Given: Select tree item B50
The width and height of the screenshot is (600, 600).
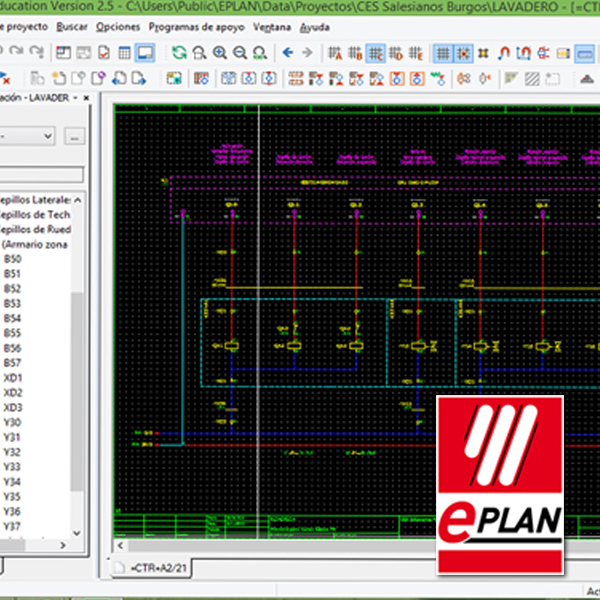Looking at the screenshot, I should click(x=13, y=259).
